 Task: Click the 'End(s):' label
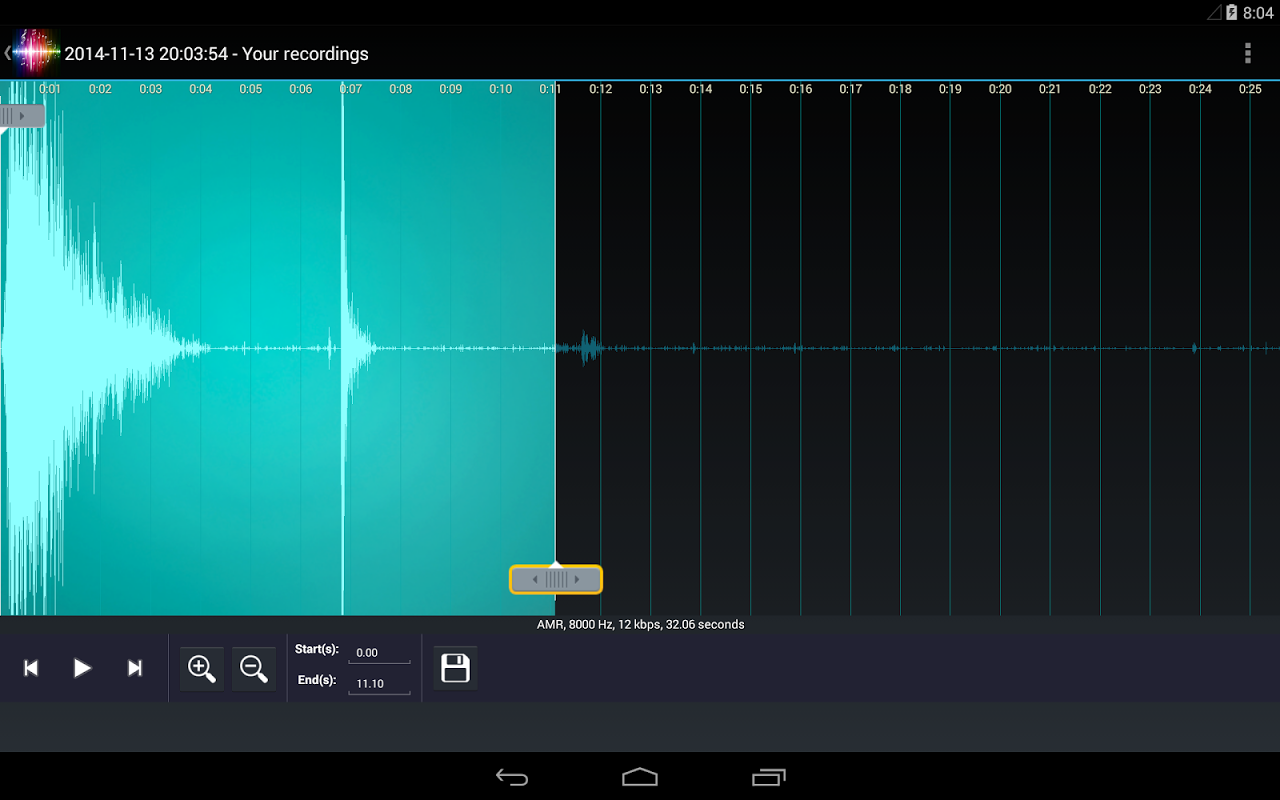coord(316,680)
